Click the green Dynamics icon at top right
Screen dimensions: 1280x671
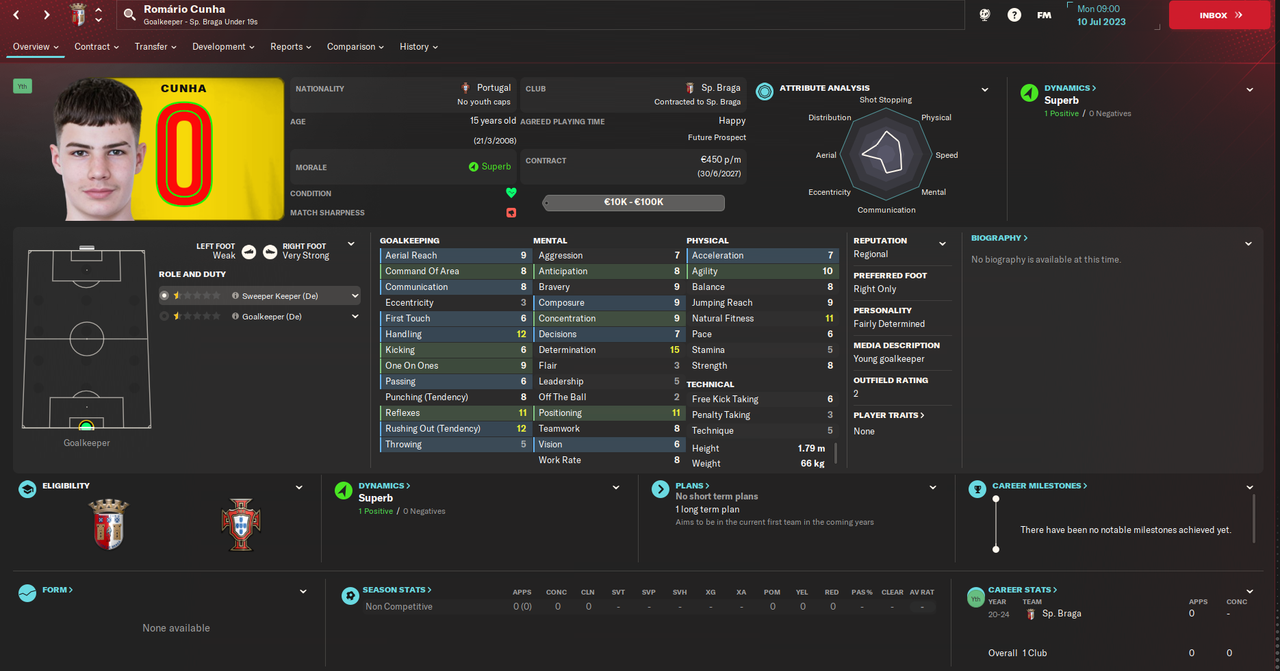coord(1029,93)
